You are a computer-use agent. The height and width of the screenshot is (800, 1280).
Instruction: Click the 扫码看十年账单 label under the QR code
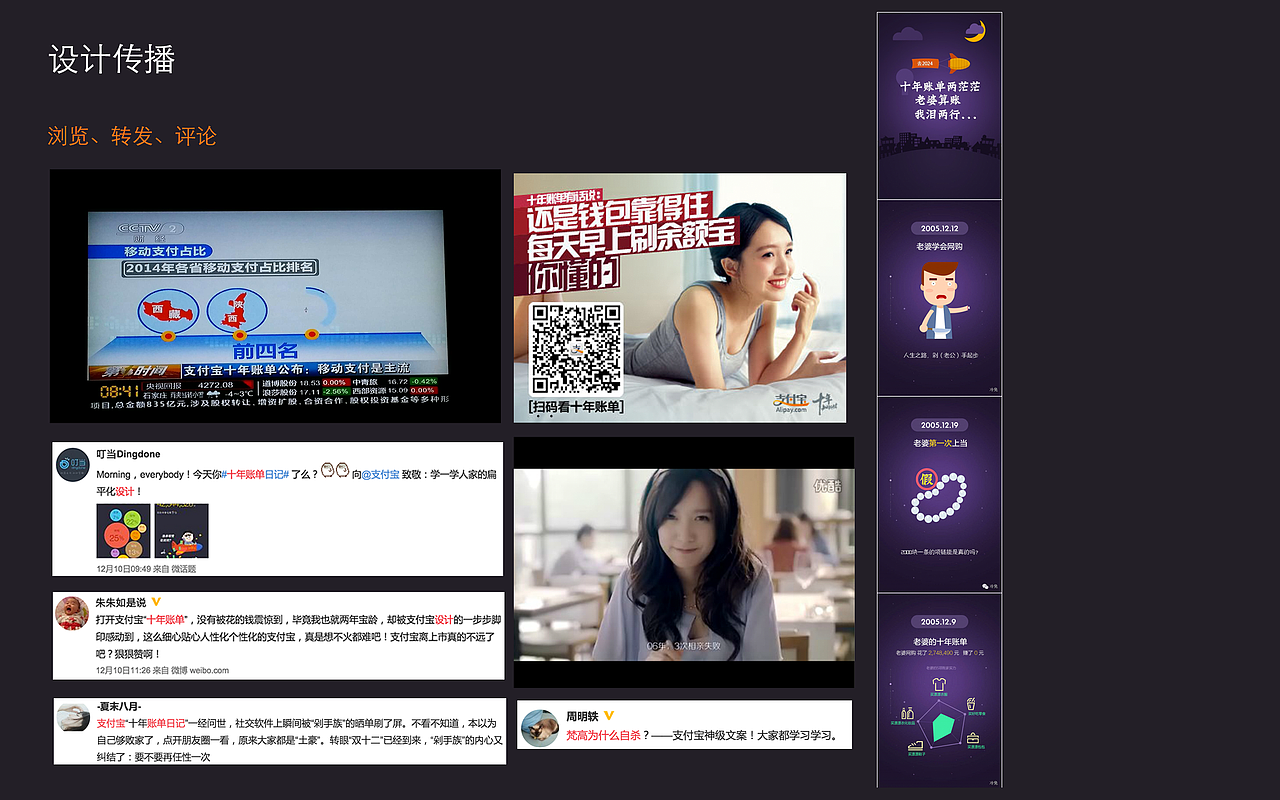pos(576,407)
